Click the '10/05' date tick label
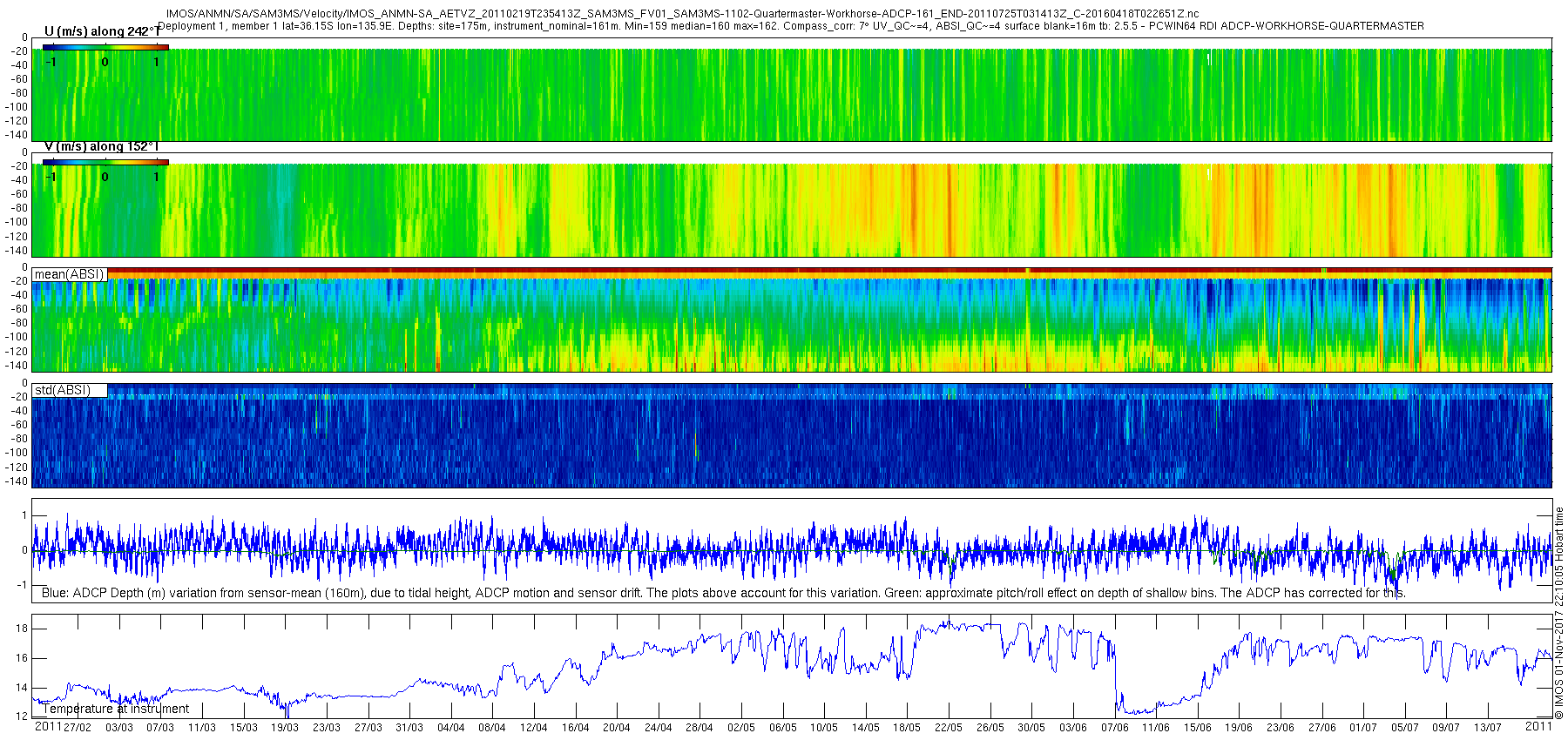 (x=824, y=728)
